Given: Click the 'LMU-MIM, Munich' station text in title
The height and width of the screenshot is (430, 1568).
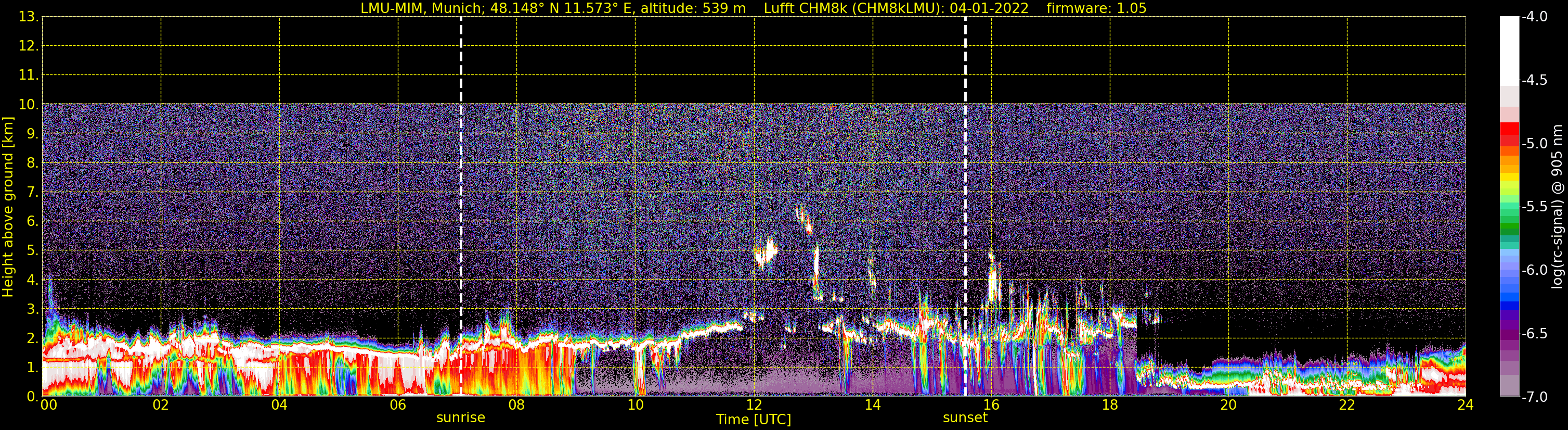Looking at the screenshot, I should [x=422, y=8].
